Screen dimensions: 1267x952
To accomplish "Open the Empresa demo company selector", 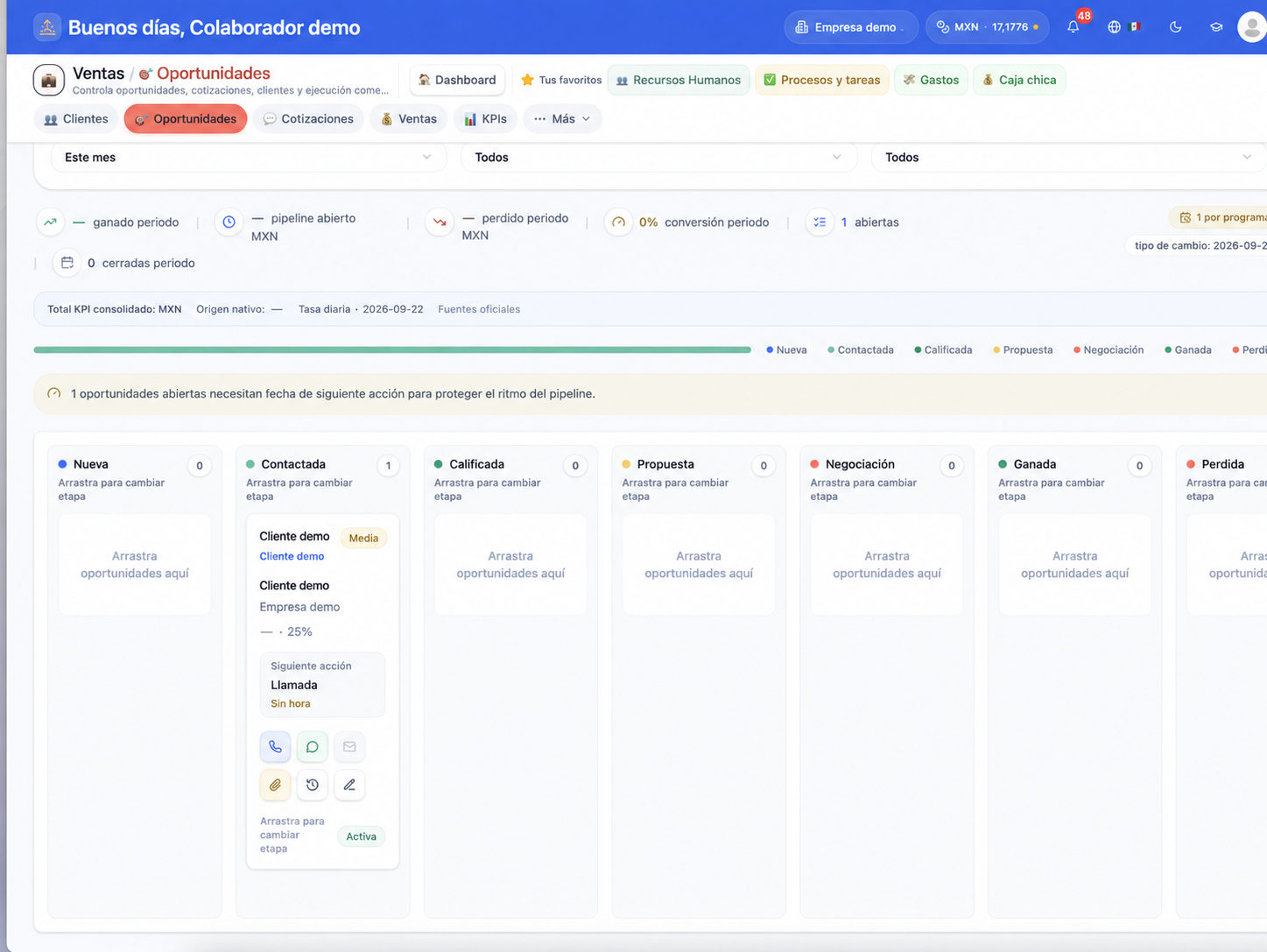I will (x=851, y=27).
